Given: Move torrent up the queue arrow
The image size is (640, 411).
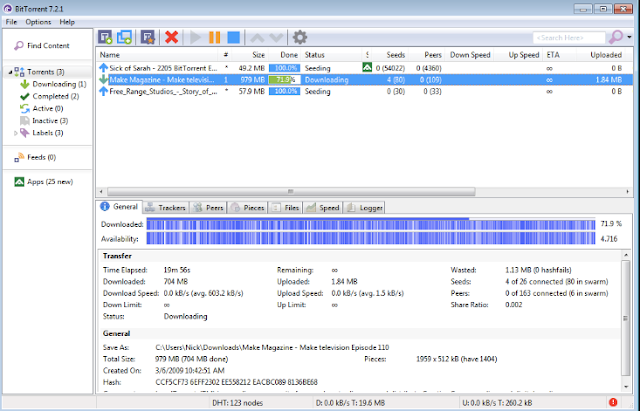Looking at the screenshot, I should point(257,38).
